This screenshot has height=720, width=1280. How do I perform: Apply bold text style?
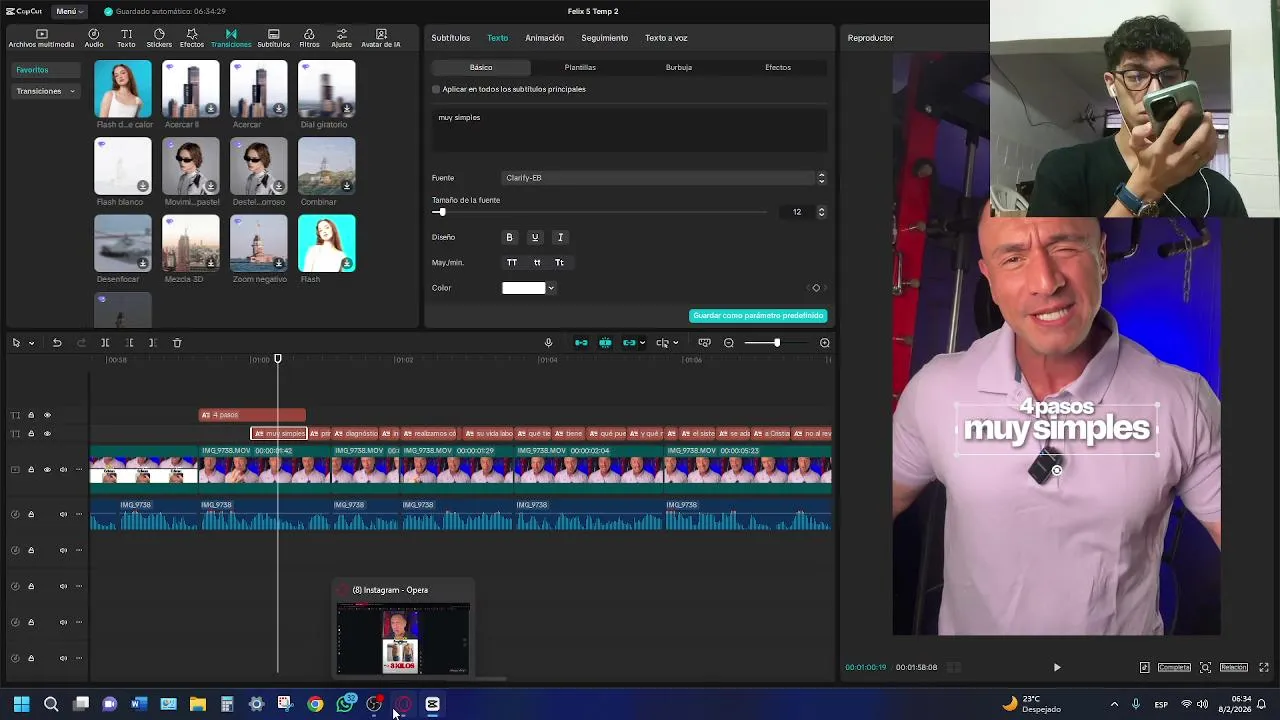509,237
